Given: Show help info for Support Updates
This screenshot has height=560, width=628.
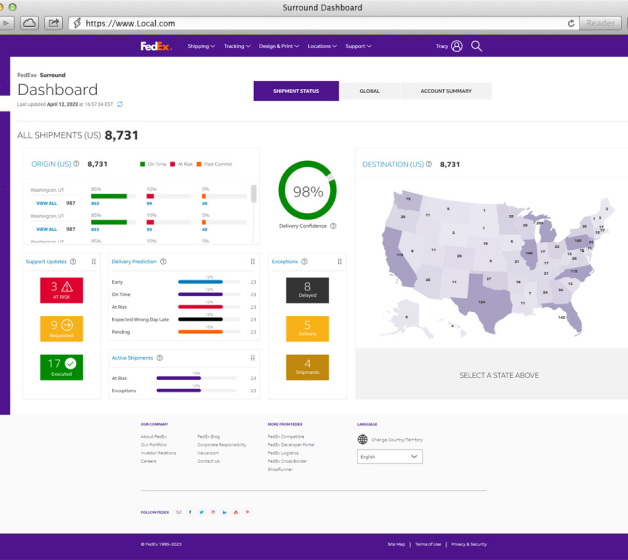Looking at the screenshot, I should pos(73,262).
